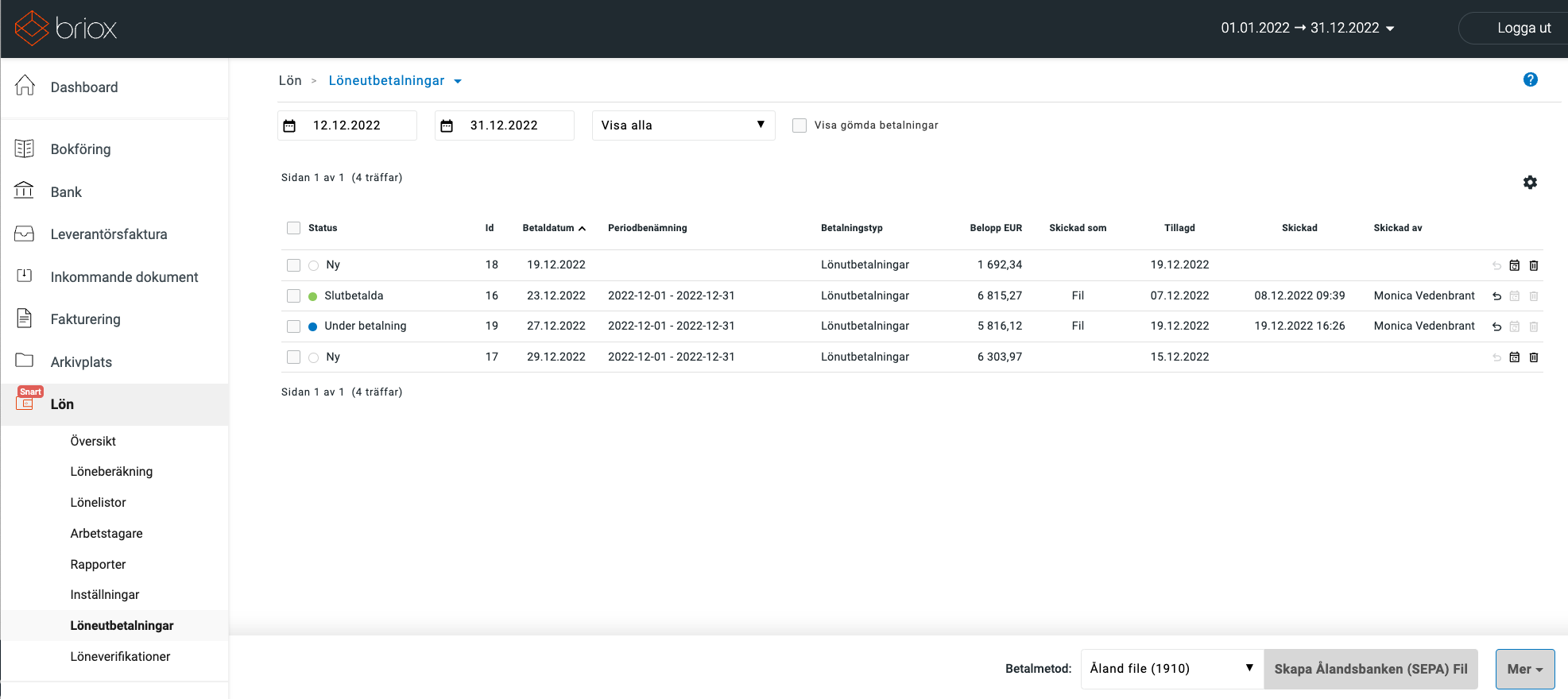This screenshot has height=699, width=1568.
Task: Select the Slutbetalda payment row checkbox
Action: tap(293, 295)
